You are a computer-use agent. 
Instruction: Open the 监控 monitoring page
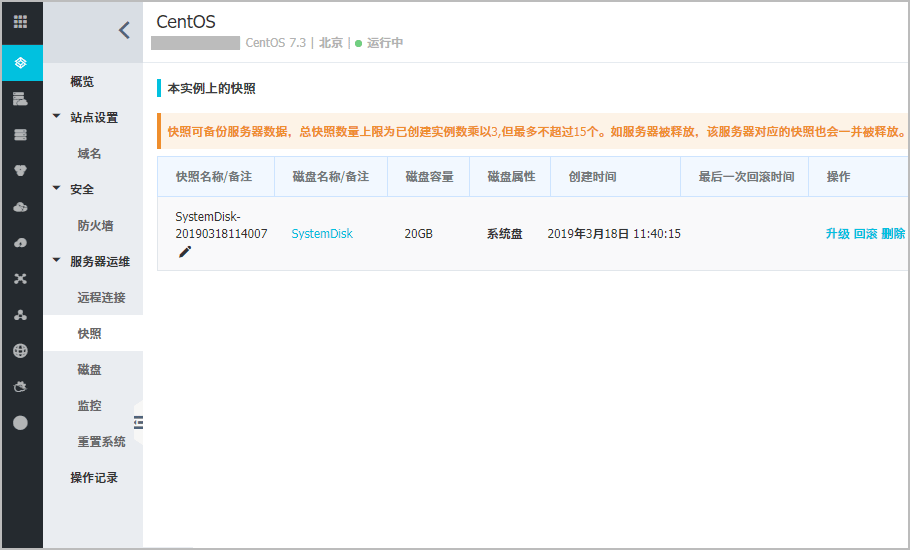[x=89, y=406]
